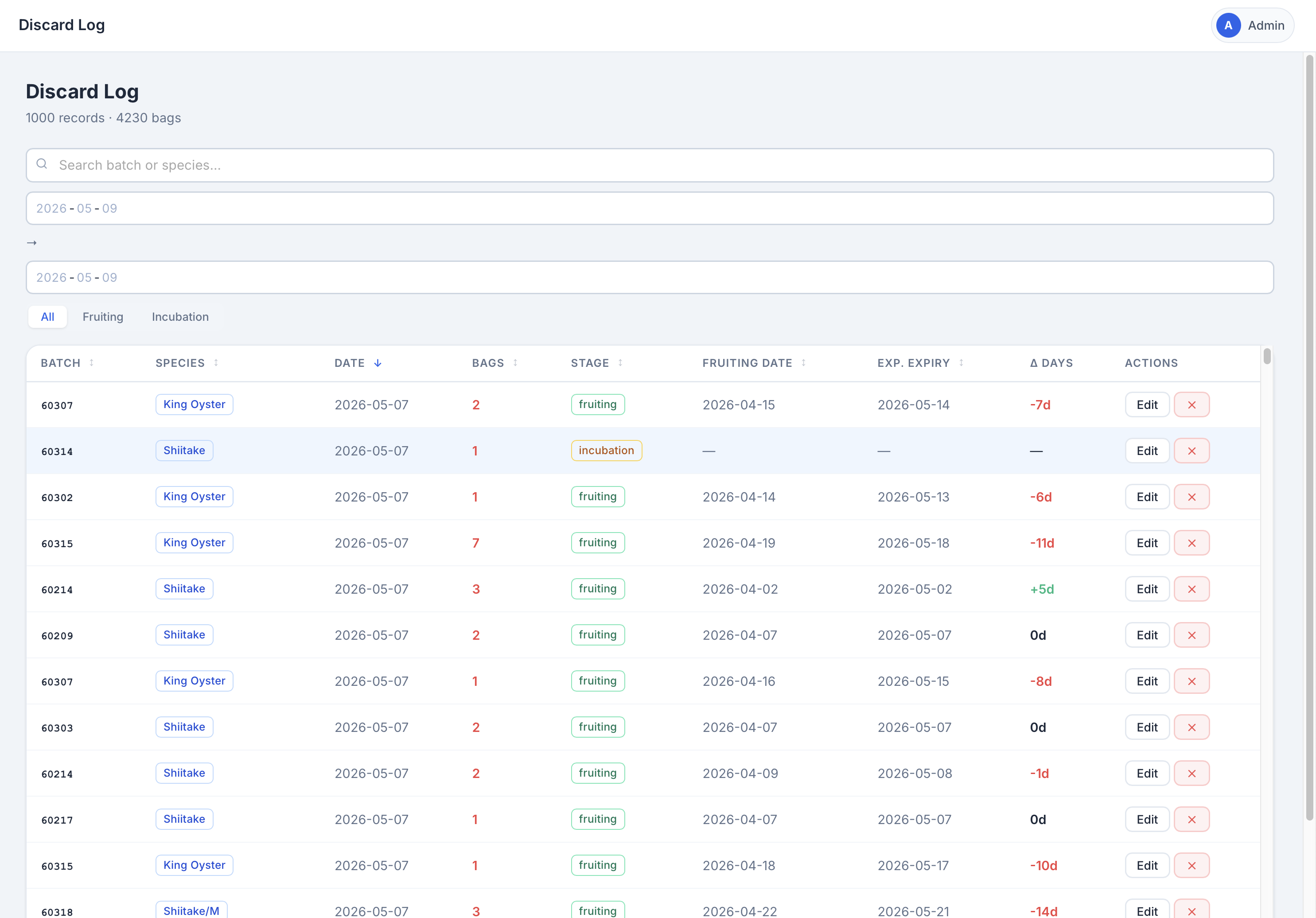Edit the 60217 Shiitake record
This screenshot has height=918, width=1316.
tap(1147, 820)
